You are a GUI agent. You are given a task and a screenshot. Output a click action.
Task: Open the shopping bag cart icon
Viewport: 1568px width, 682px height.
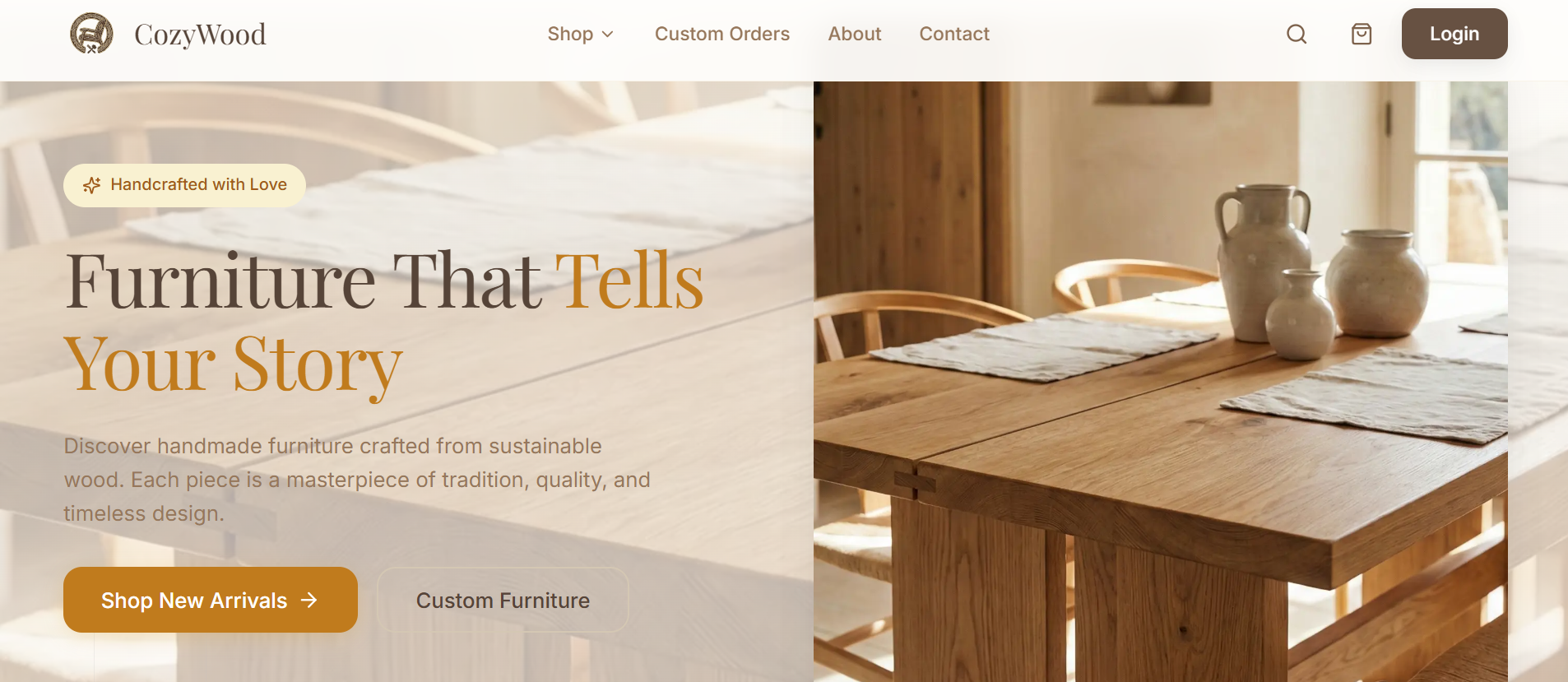[1362, 34]
